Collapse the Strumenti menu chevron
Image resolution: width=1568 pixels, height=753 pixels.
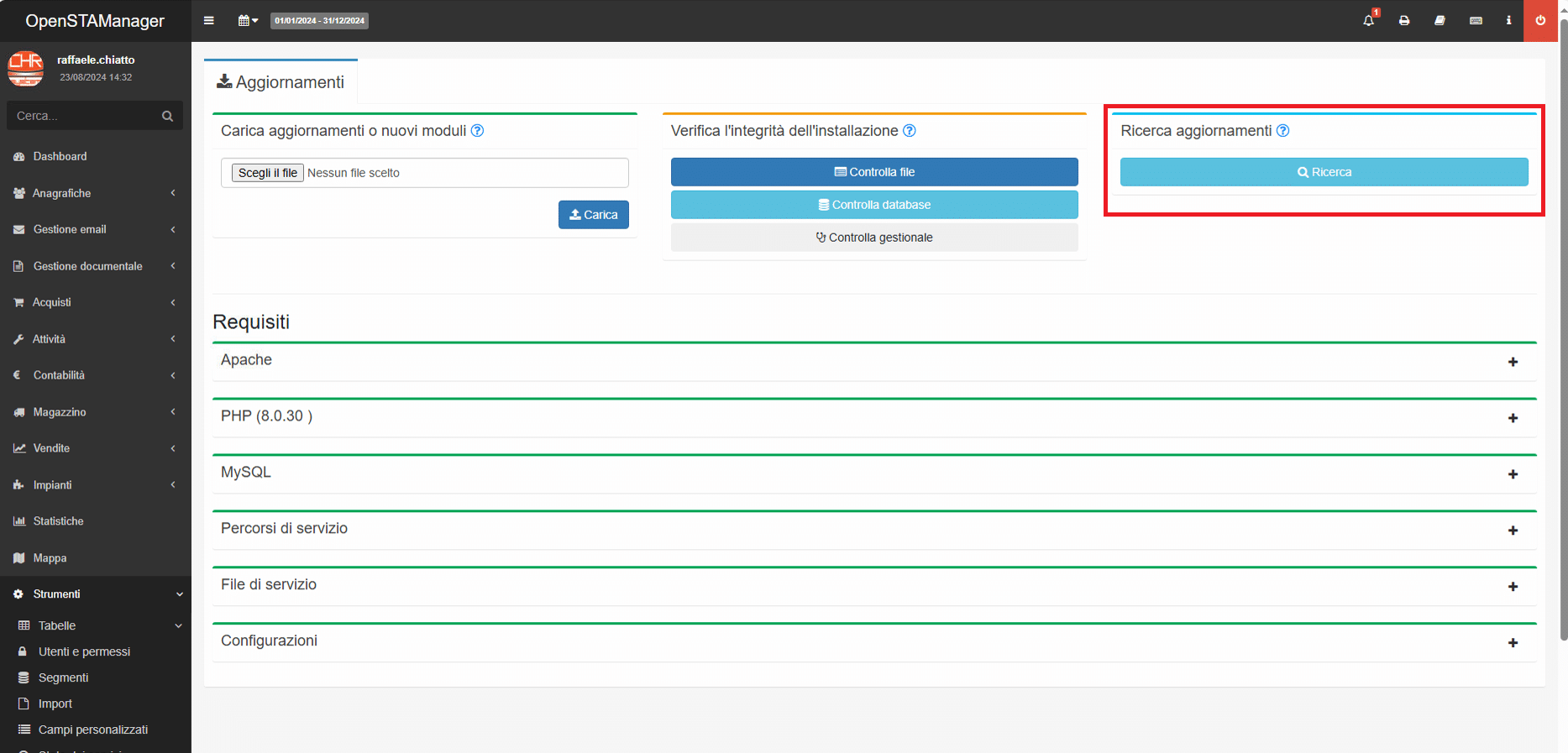click(179, 594)
